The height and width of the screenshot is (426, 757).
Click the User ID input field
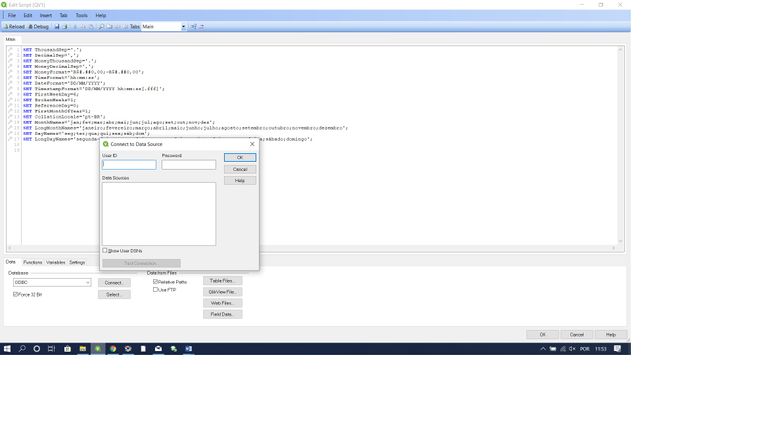coord(129,165)
